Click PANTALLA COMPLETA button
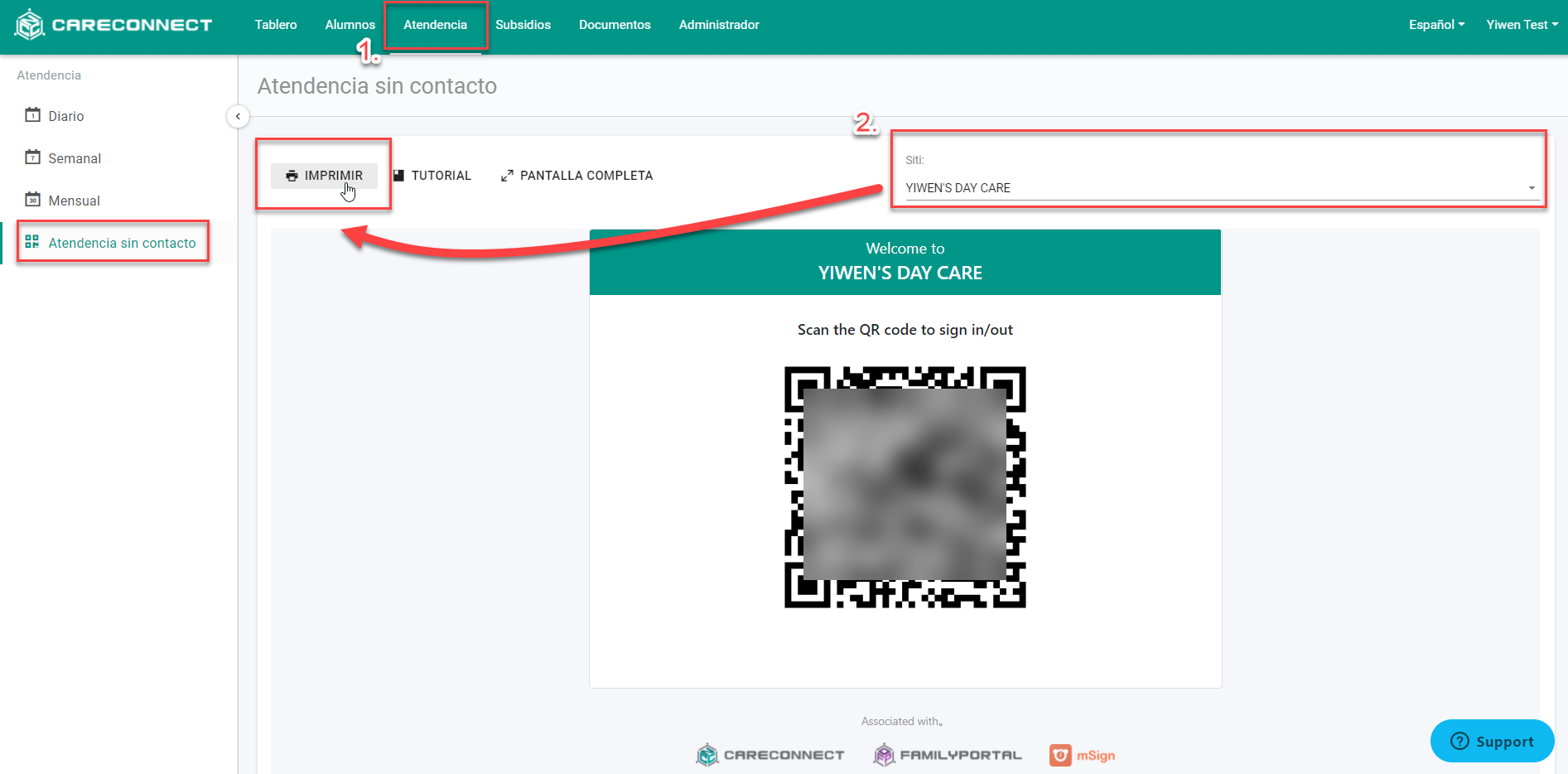This screenshot has width=1568, height=774. pyautogui.click(x=577, y=176)
